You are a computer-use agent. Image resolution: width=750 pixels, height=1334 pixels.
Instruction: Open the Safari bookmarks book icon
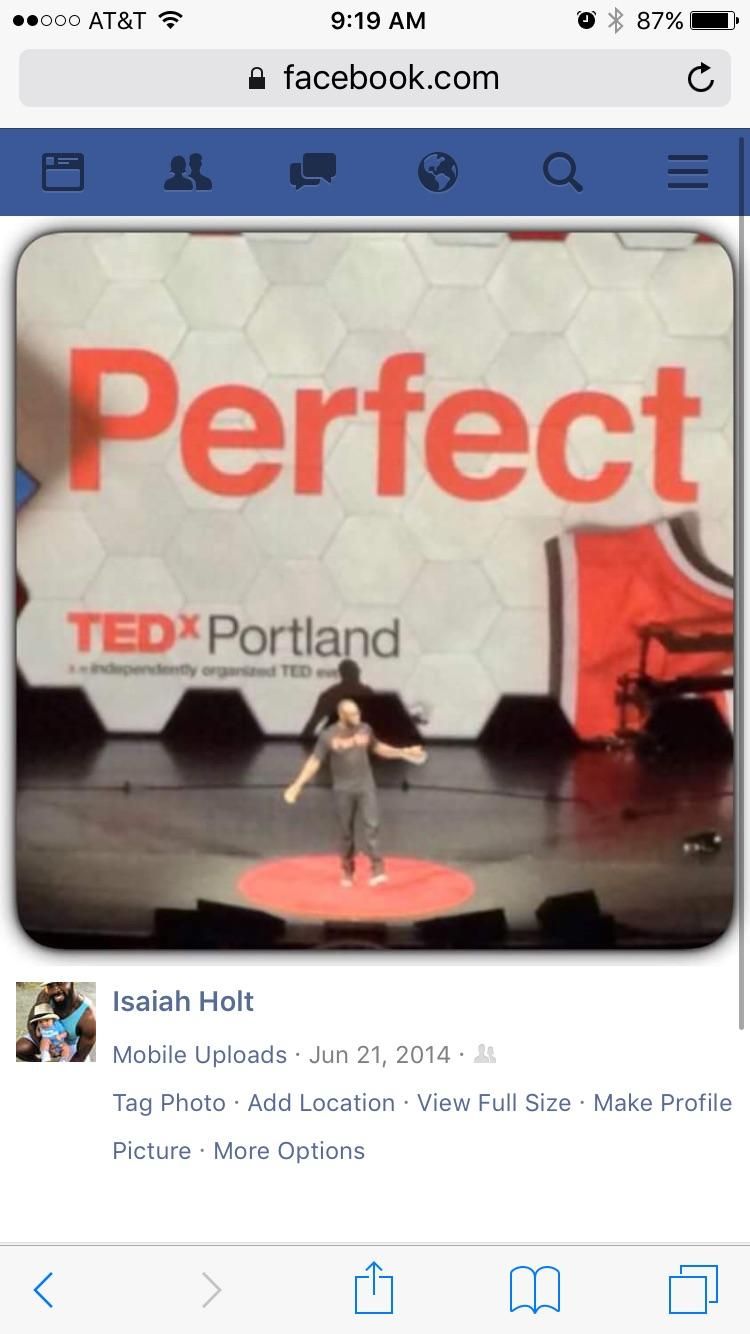coord(535,1290)
